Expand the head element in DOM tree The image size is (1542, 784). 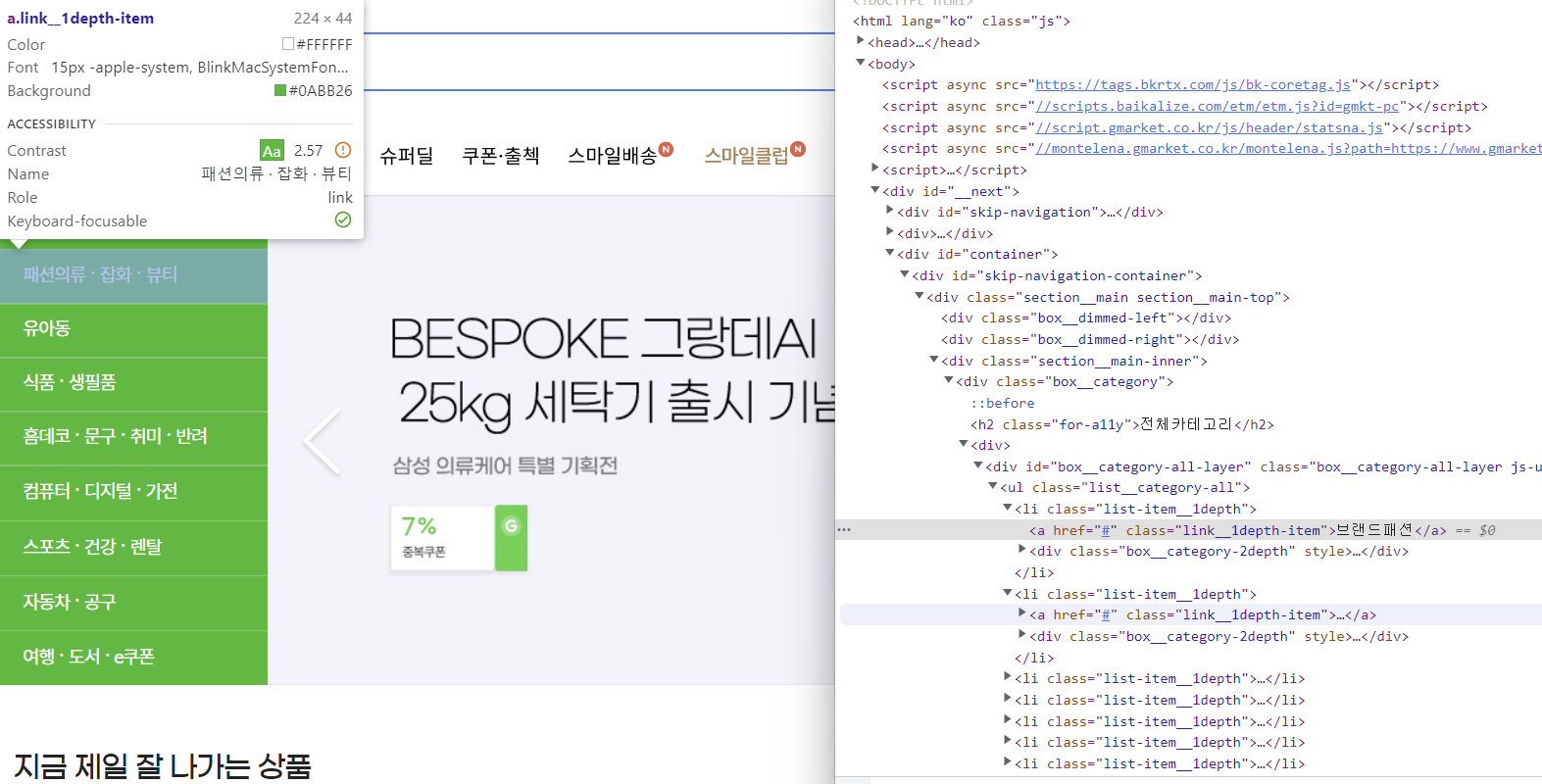861,41
